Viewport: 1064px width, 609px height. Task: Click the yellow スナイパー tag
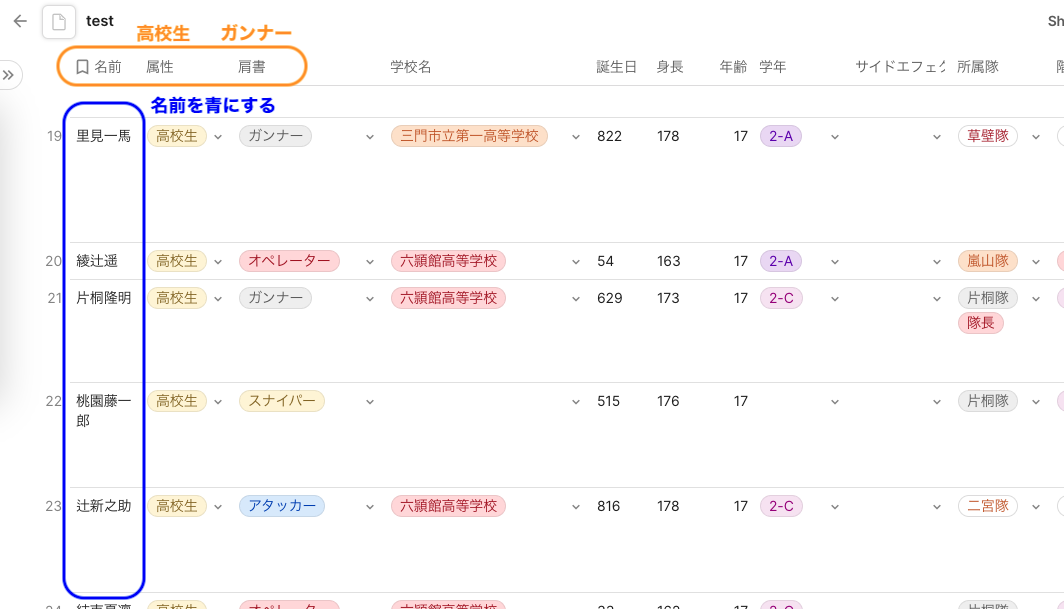(282, 401)
